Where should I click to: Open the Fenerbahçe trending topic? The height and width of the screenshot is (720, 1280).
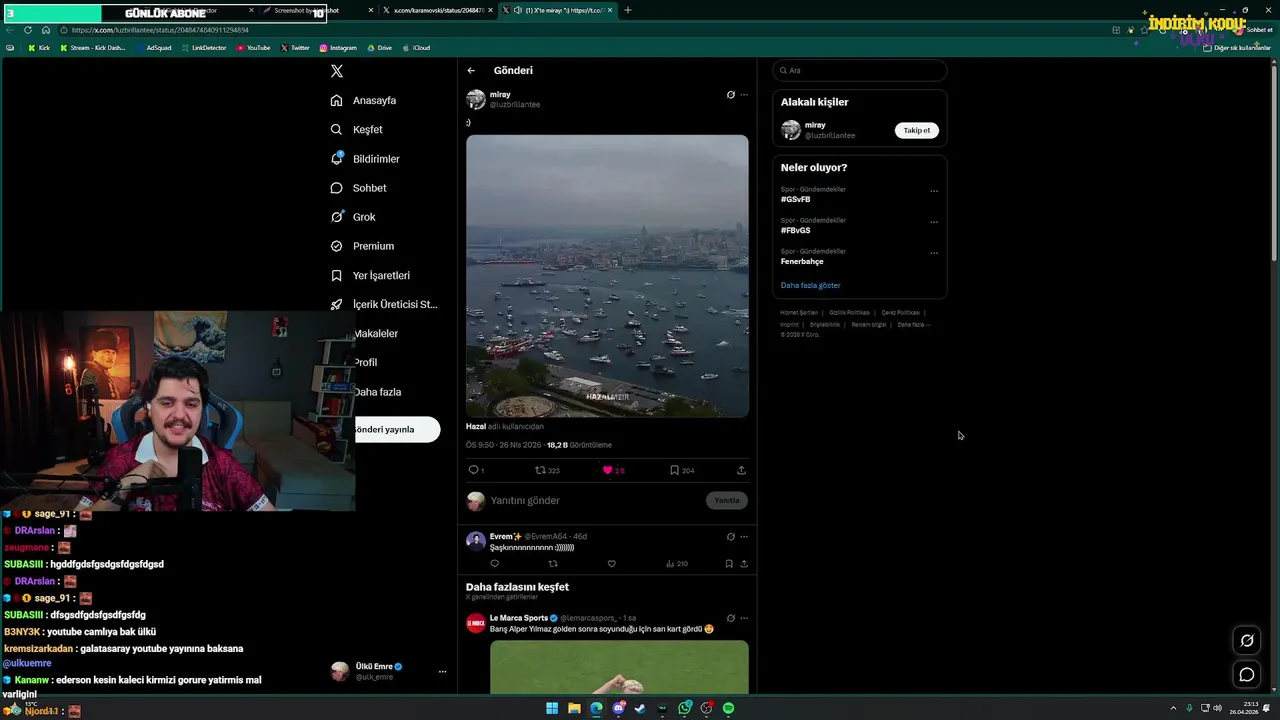(x=802, y=261)
